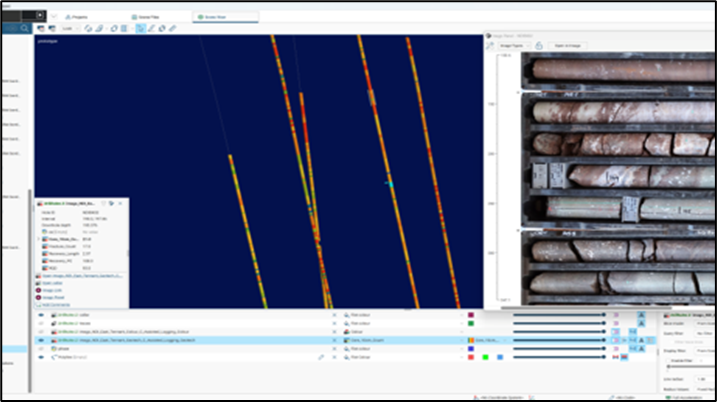Click the drillhole popup vertical scrollbar
Screen dimensions: 717x402
point(128,252)
